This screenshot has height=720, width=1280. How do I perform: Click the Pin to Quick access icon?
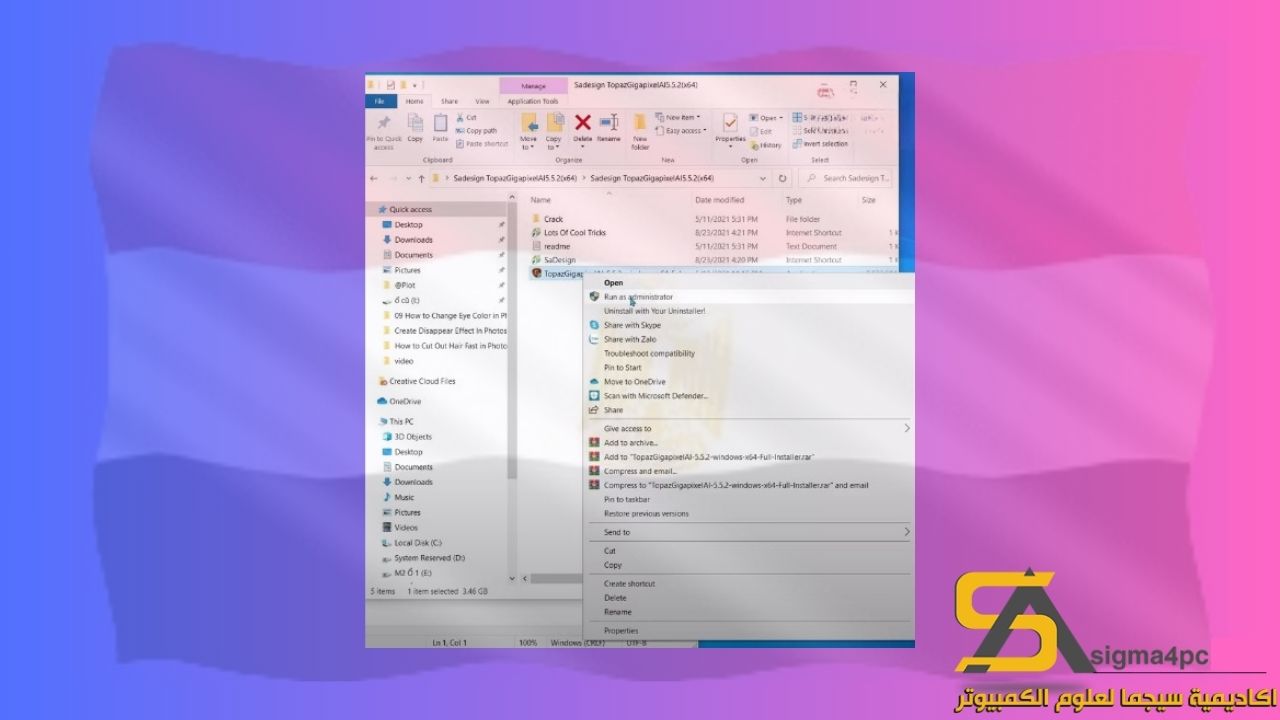coord(383,122)
